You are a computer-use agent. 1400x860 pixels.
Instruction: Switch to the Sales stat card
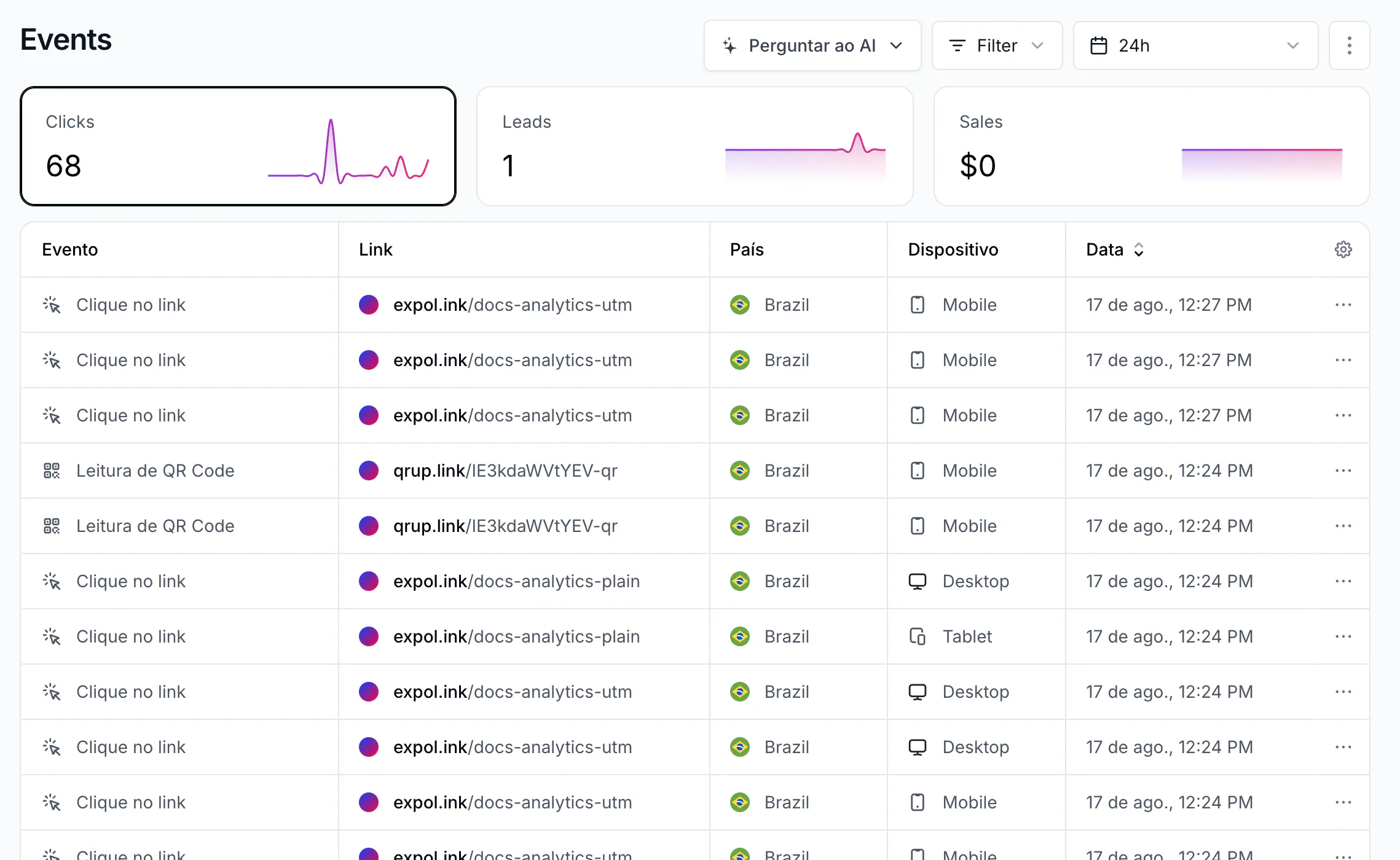pyautogui.click(x=1151, y=146)
